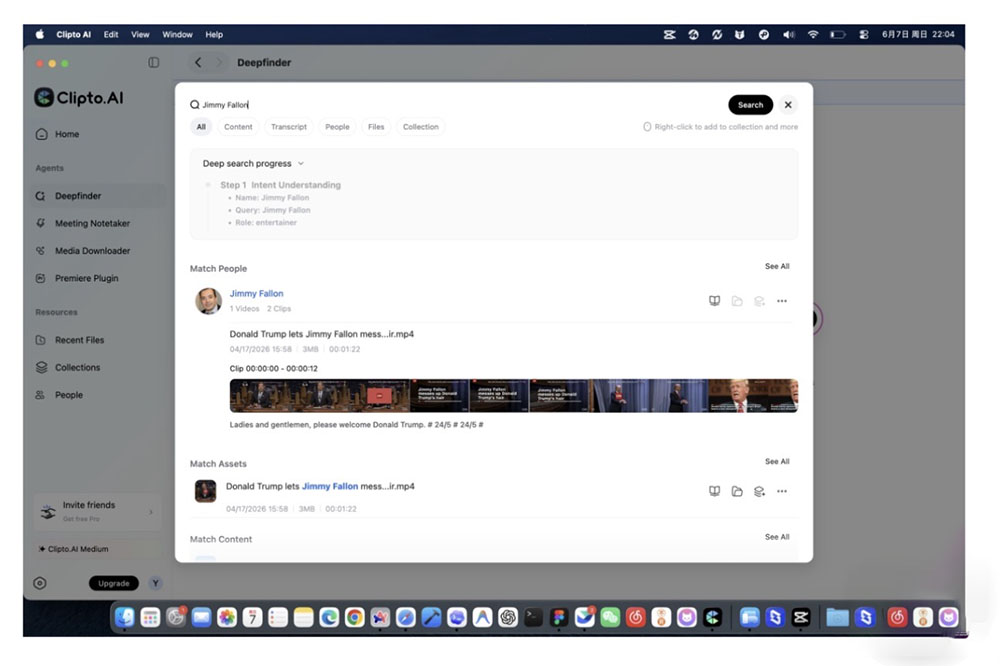Open more options for the Jimmy Fallon person
Image resolution: width=1000 pixels, height=666 pixels.
coord(782,301)
